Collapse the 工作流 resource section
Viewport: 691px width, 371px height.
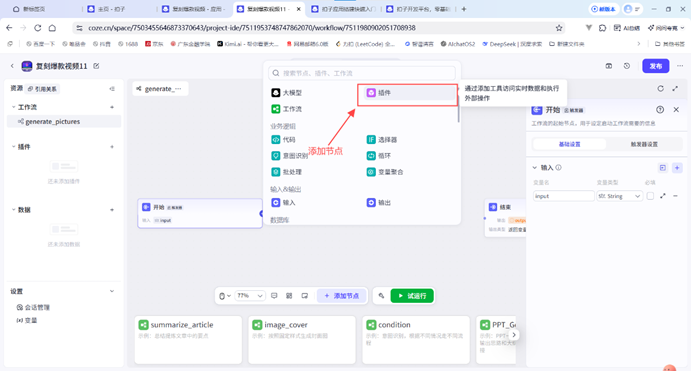tap(13, 107)
